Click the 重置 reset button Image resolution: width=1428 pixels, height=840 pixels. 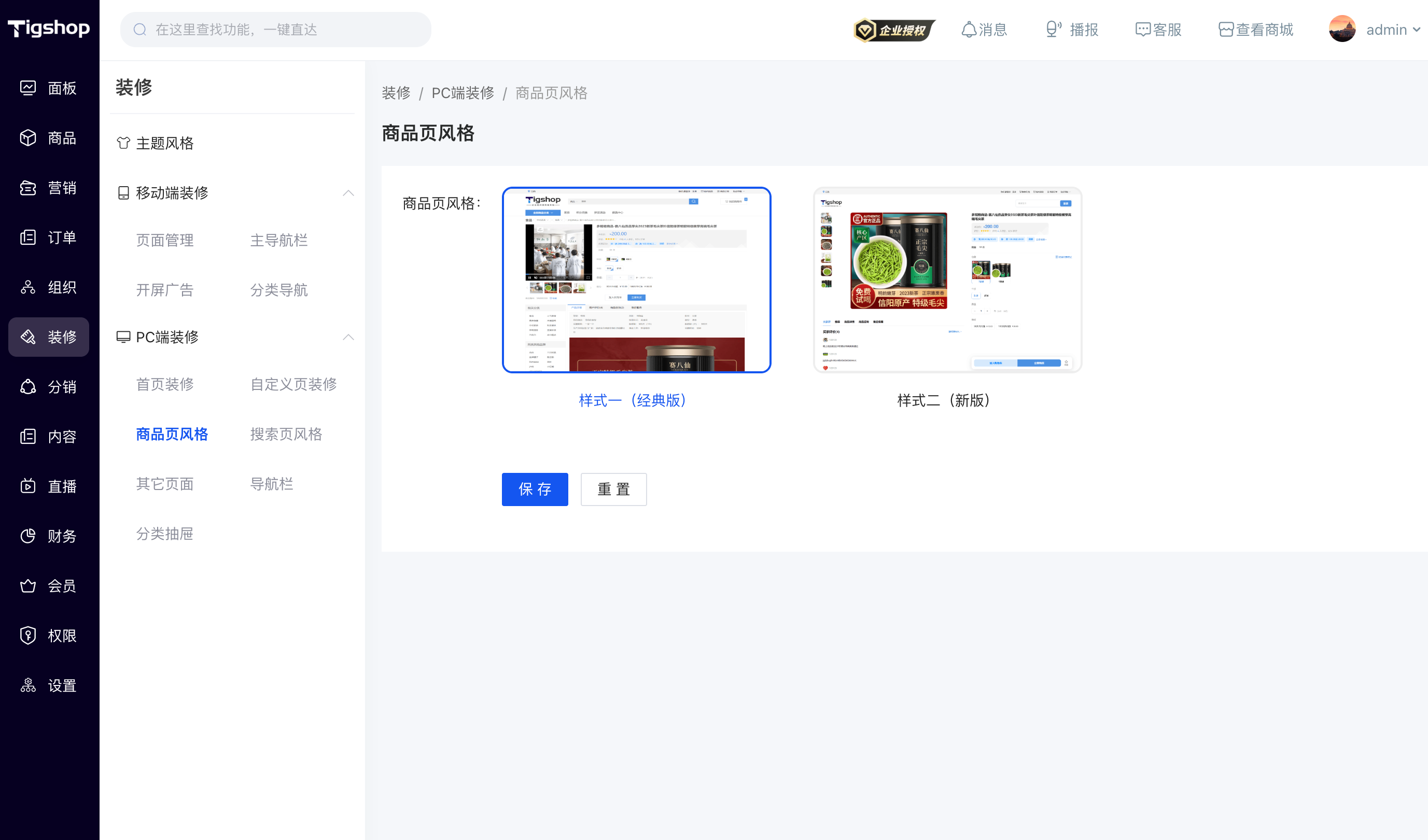(614, 489)
